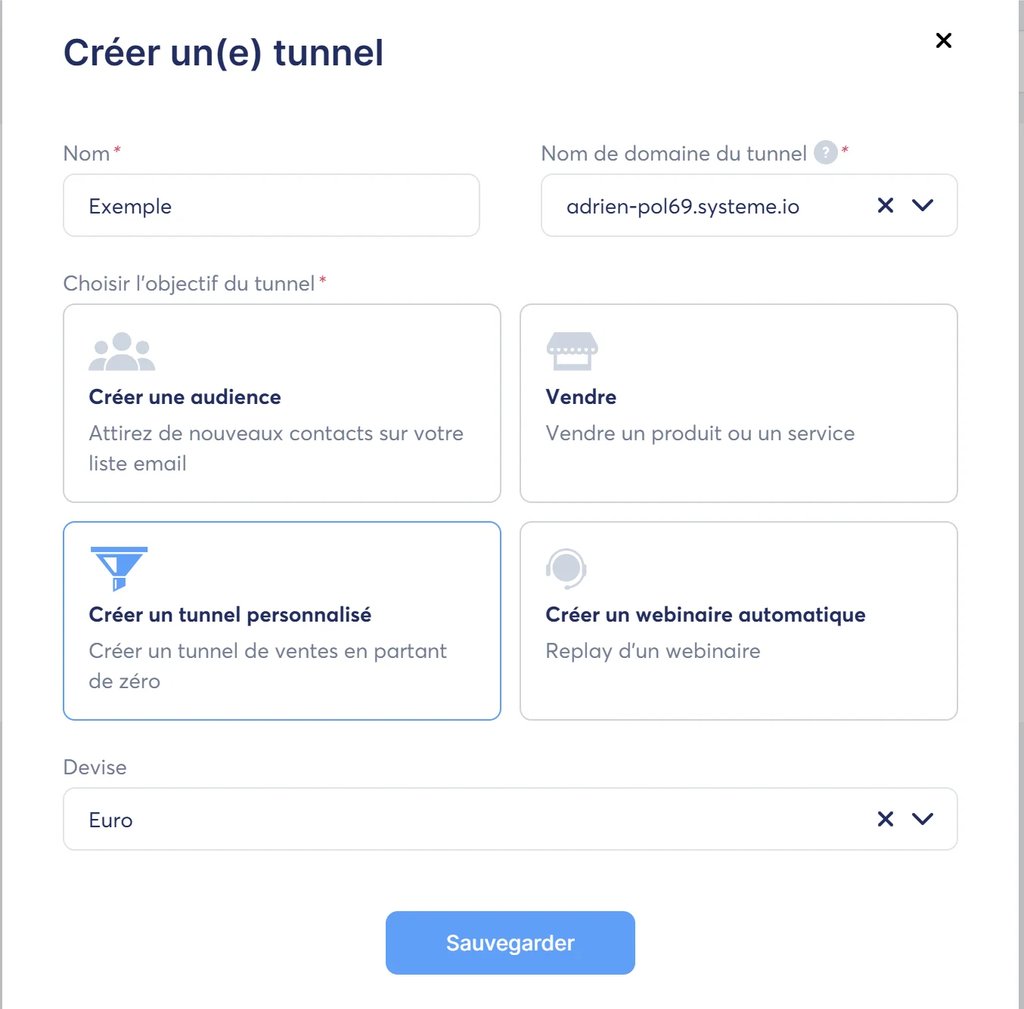Close the Créer un tunnel dialog
The image size is (1024, 1009).
click(x=942, y=40)
